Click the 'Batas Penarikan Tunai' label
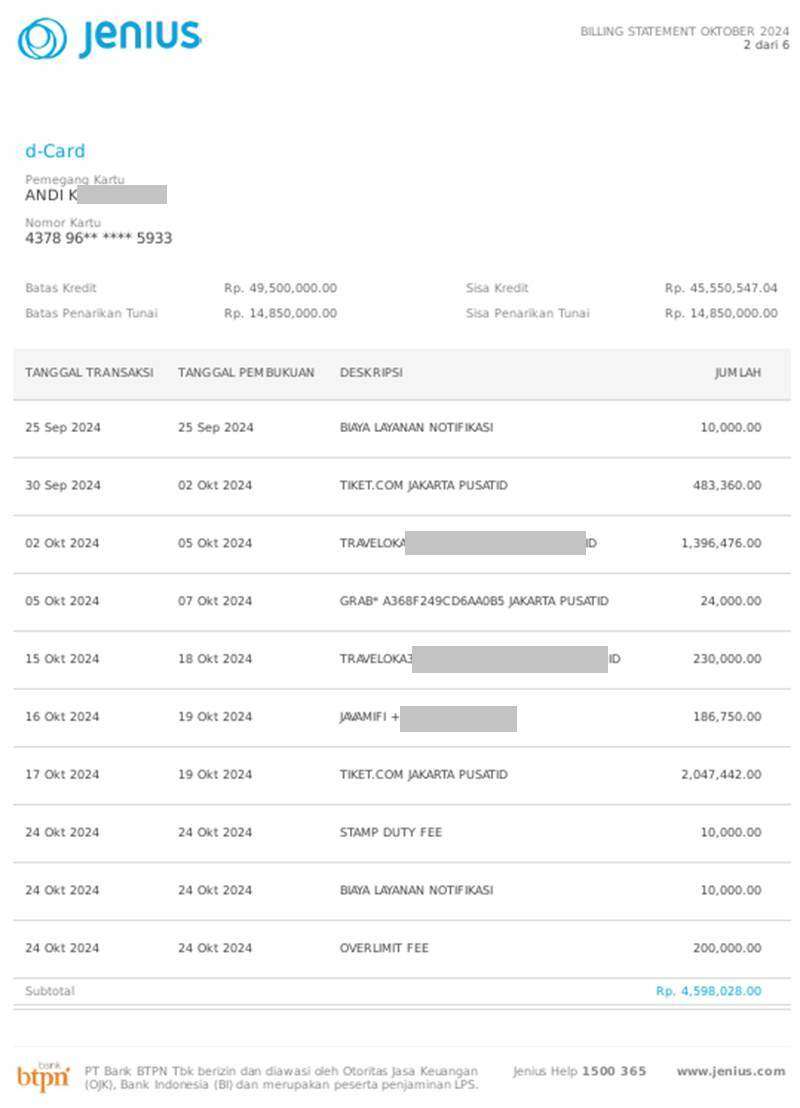 [x=91, y=313]
